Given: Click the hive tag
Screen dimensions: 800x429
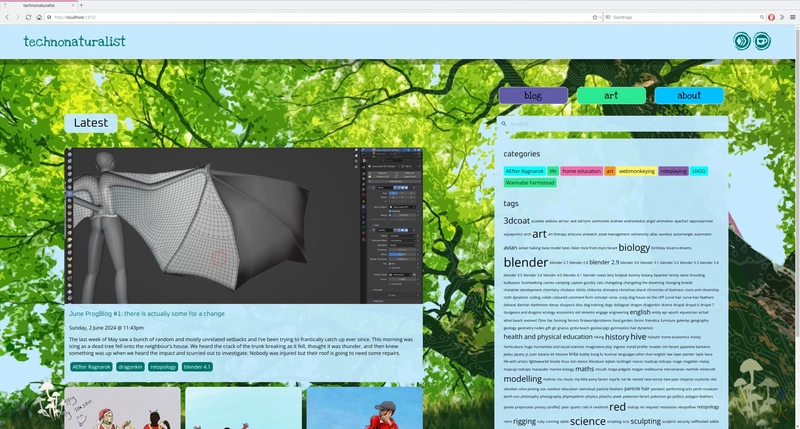Looking at the screenshot, I should 638,337.
